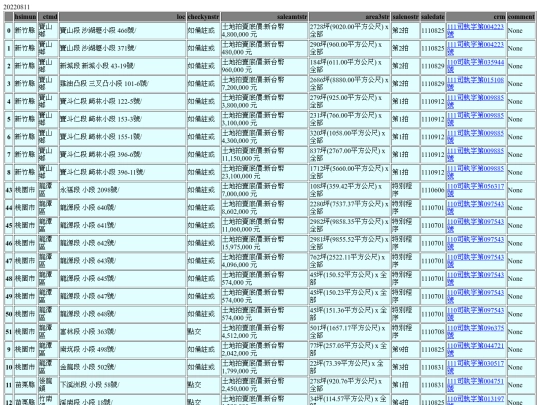
Task: Select location cell 寶山段 沙湖壢小段 371號
Action: (x=123, y=48)
